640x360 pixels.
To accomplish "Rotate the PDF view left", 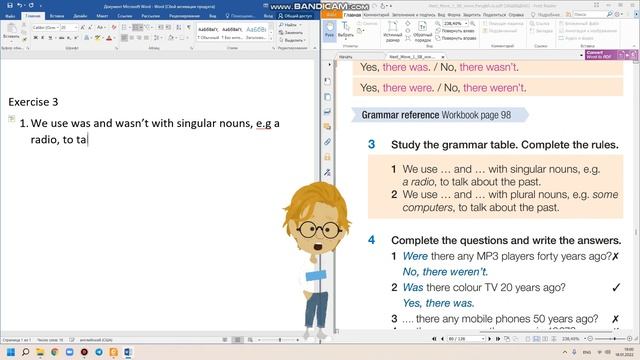I will point(455,31).
